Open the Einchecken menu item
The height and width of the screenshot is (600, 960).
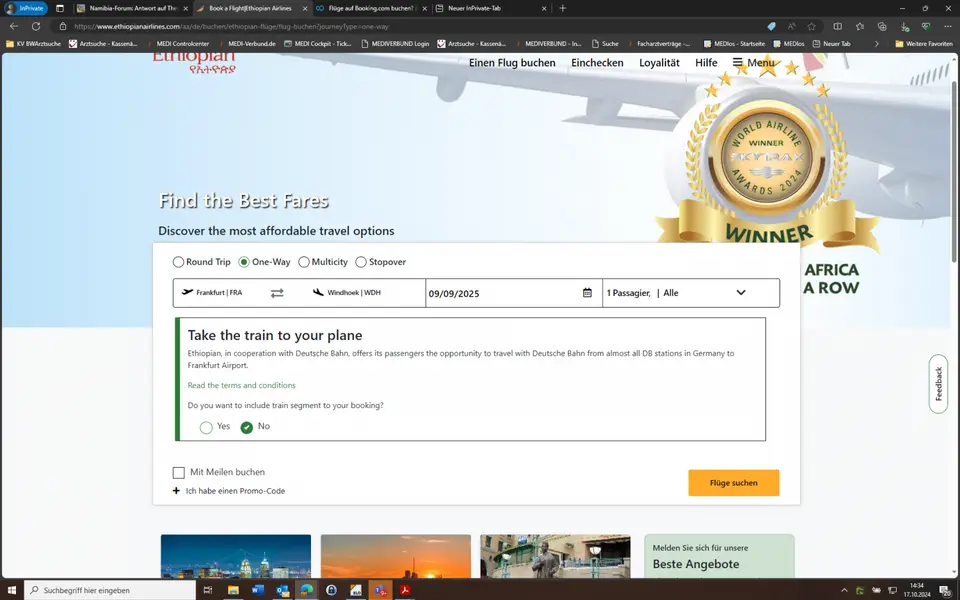pyautogui.click(x=597, y=62)
